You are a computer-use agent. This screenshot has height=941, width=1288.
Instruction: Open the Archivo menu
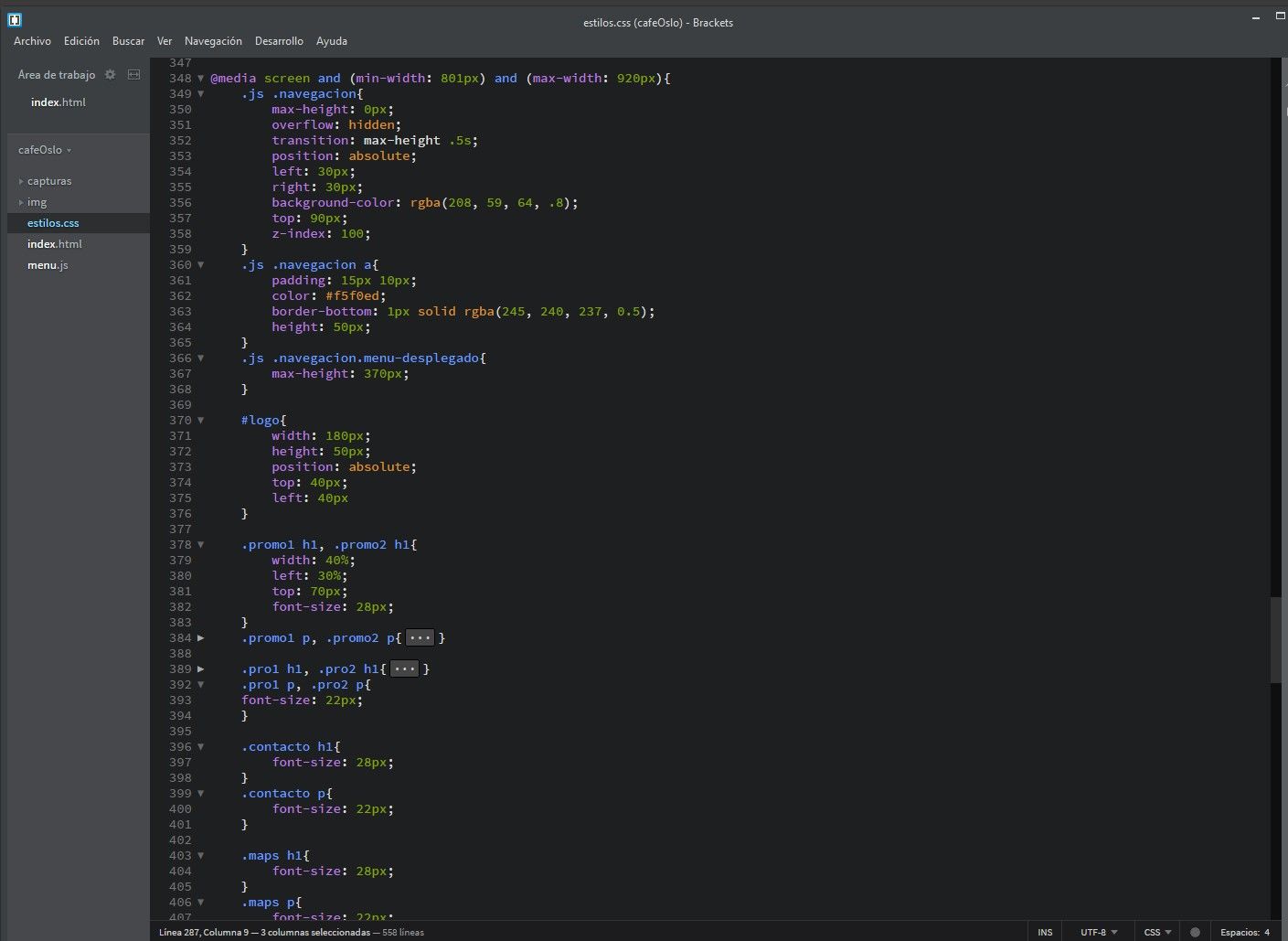pyautogui.click(x=32, y=41)
